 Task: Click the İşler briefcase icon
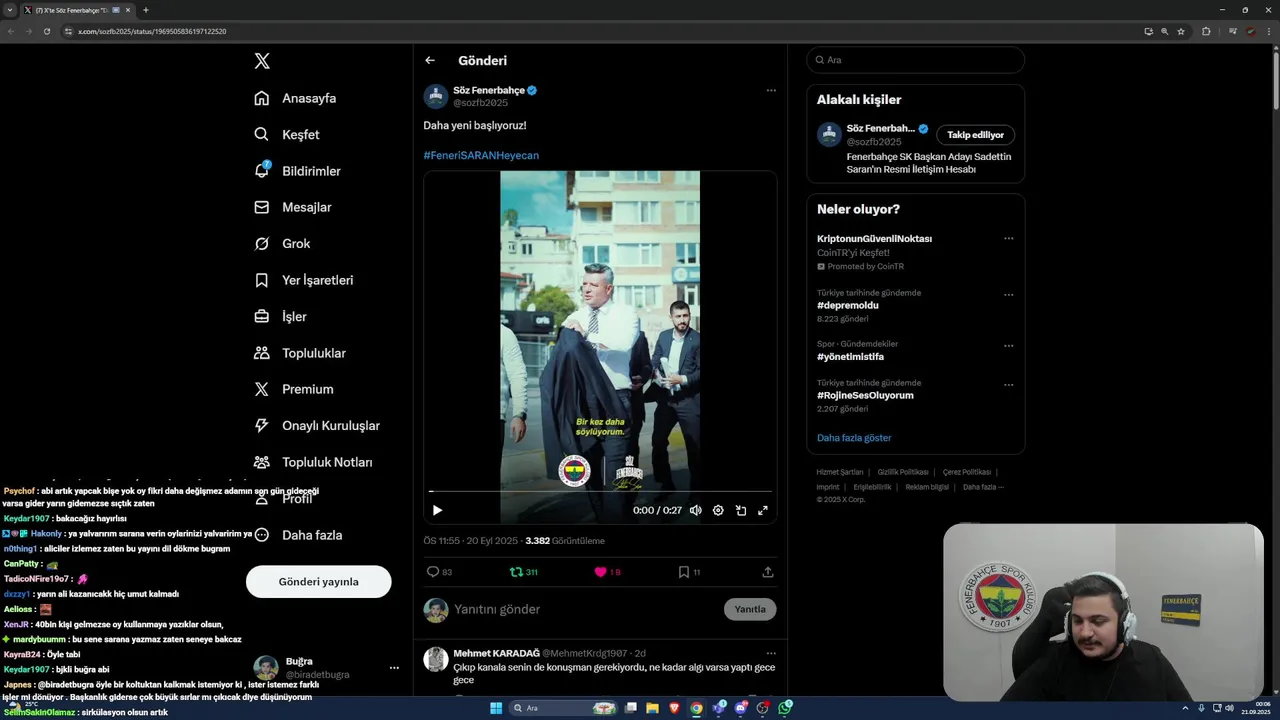262,317
